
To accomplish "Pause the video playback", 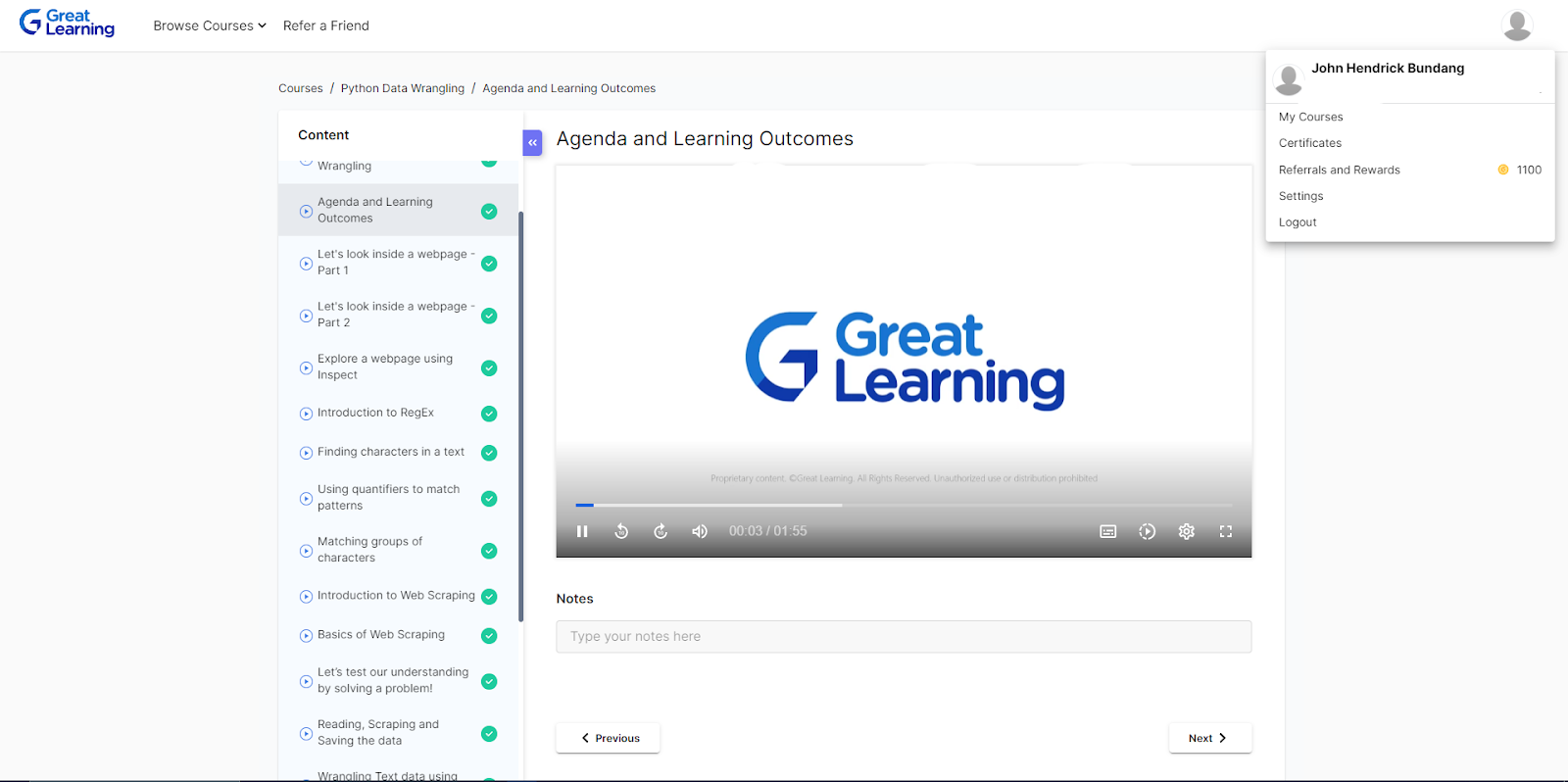I will (582, 531).
